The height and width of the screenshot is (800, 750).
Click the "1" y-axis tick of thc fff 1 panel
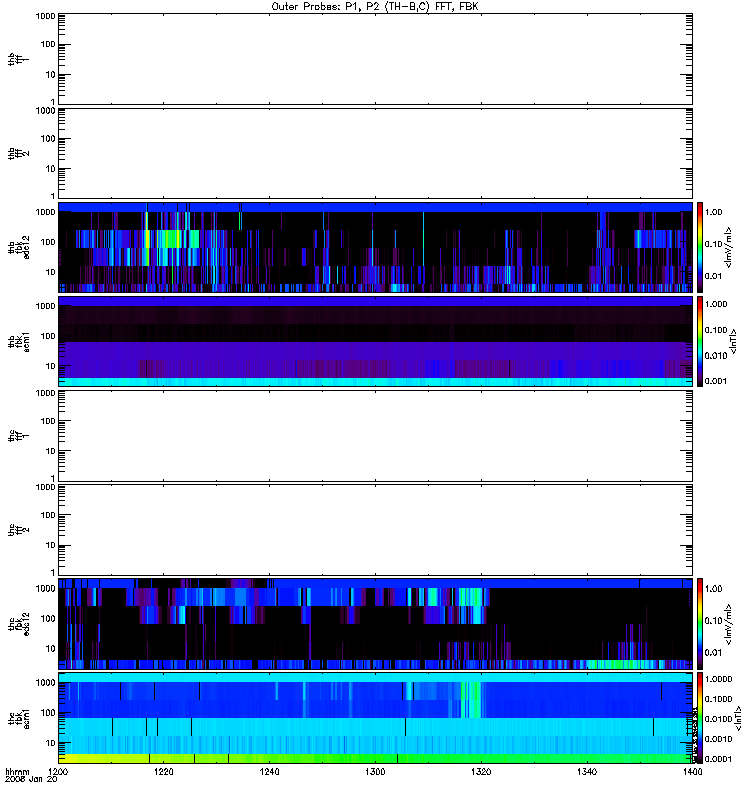(53, 479)
